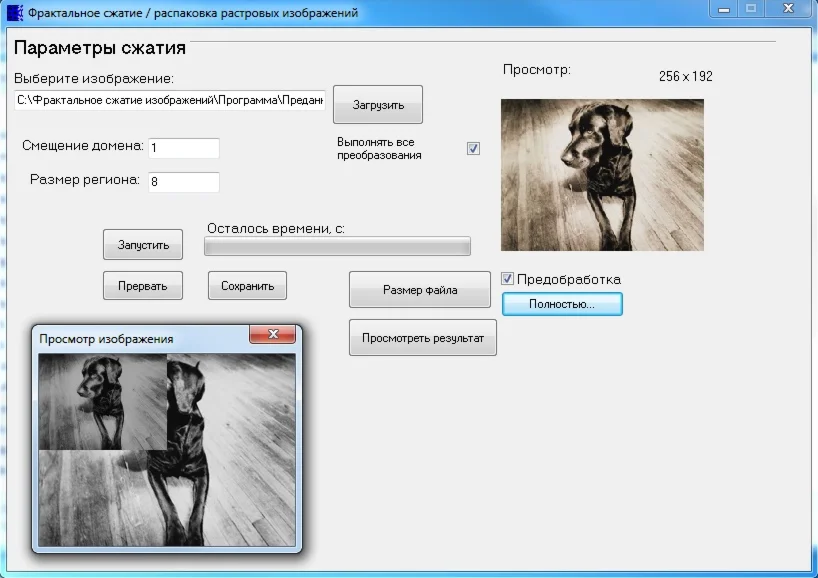Close the Просмотр изображения dialog

(x=273, y=335)
